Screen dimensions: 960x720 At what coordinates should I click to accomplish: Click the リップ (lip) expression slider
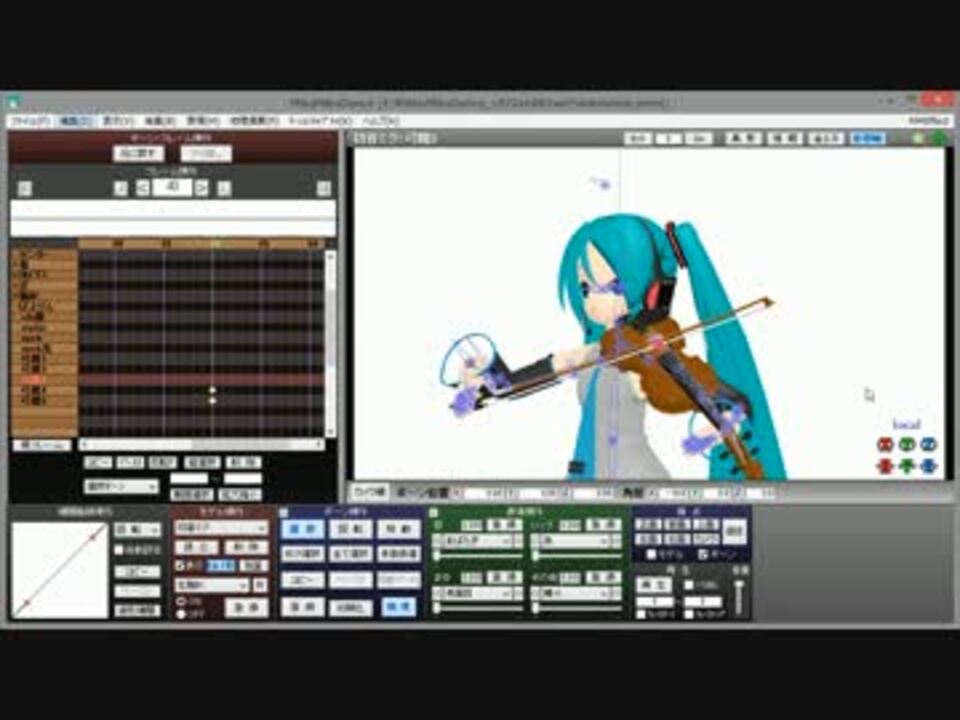[x=576, y=556]
